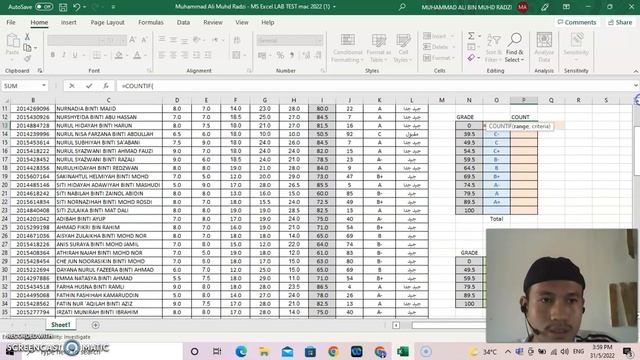Open Format as Table gallery
640x360 pixels.
pos(379,48)
